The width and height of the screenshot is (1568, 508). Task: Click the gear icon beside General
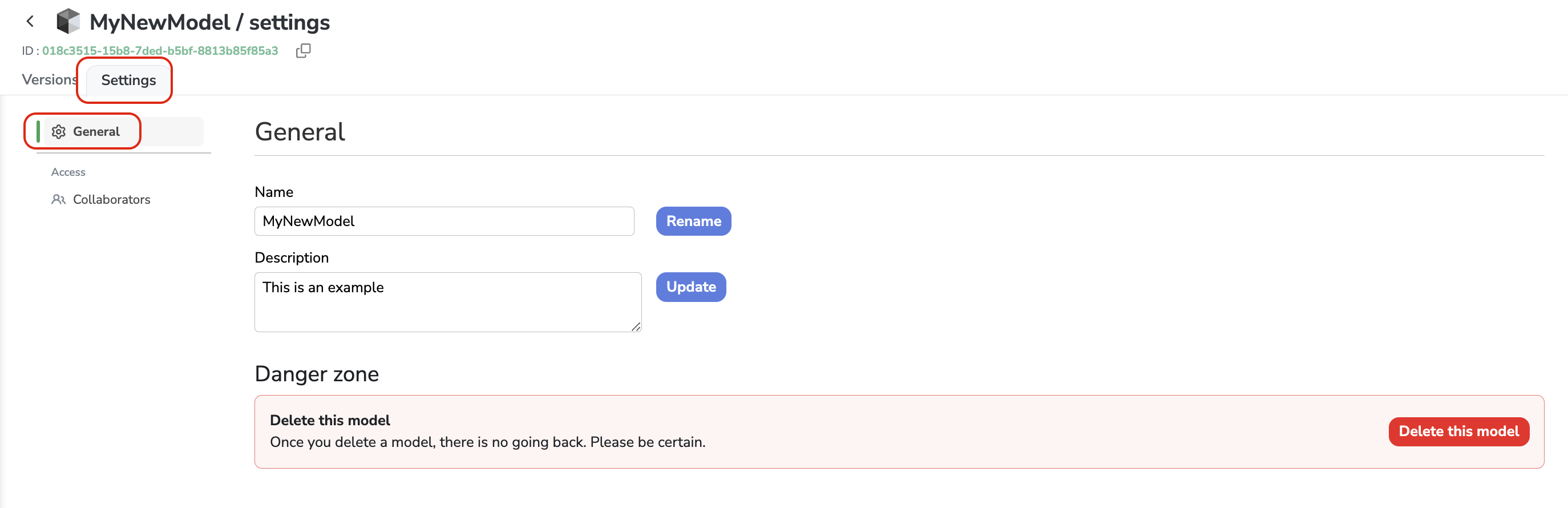coord(58,132)
